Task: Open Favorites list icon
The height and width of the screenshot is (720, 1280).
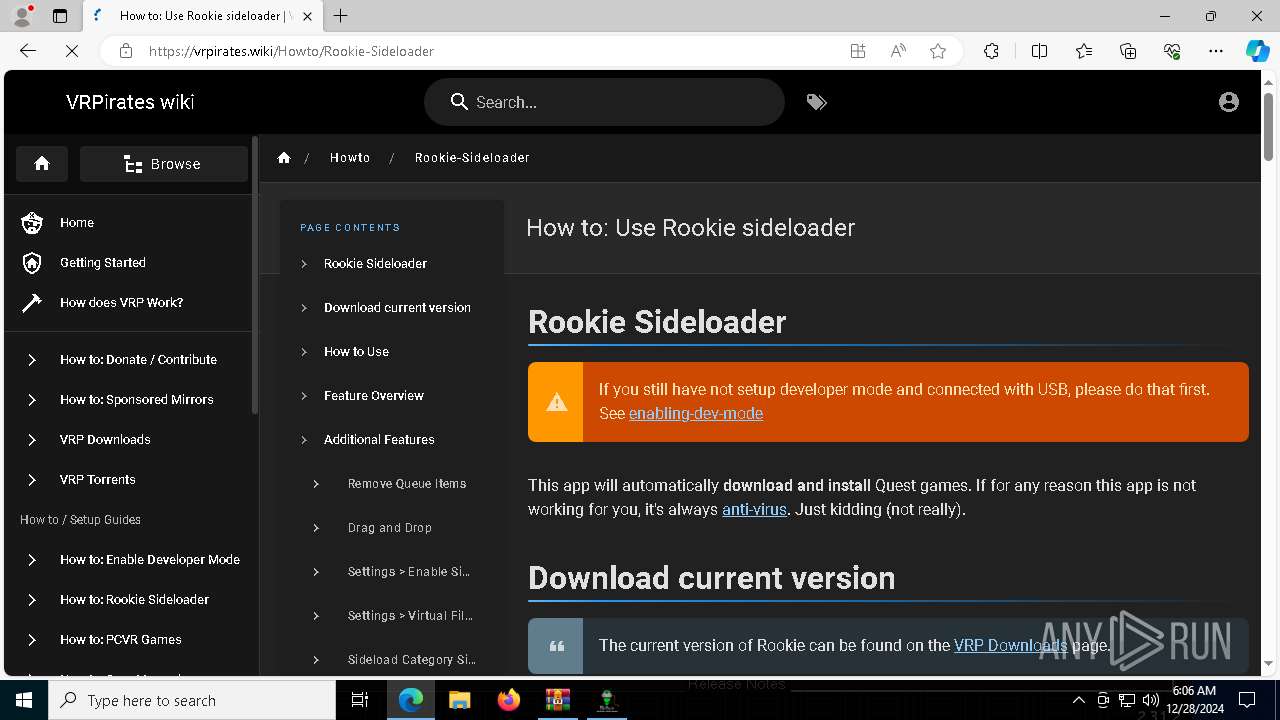Action: 1084,51
